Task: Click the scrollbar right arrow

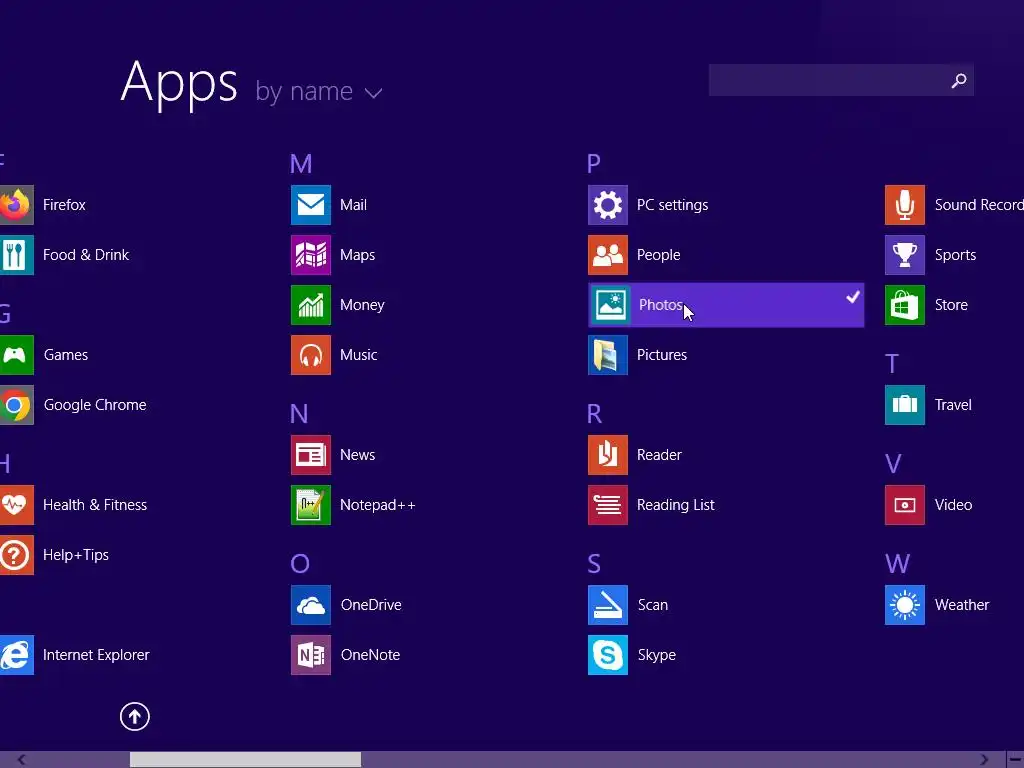Action: pyautogui.click(x=984, y=760)
